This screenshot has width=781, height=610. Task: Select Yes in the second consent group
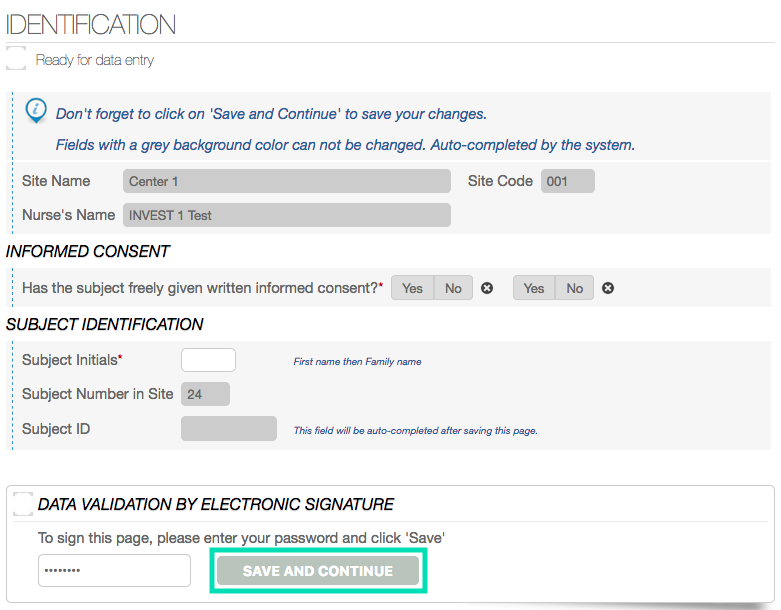pos(534,288)
